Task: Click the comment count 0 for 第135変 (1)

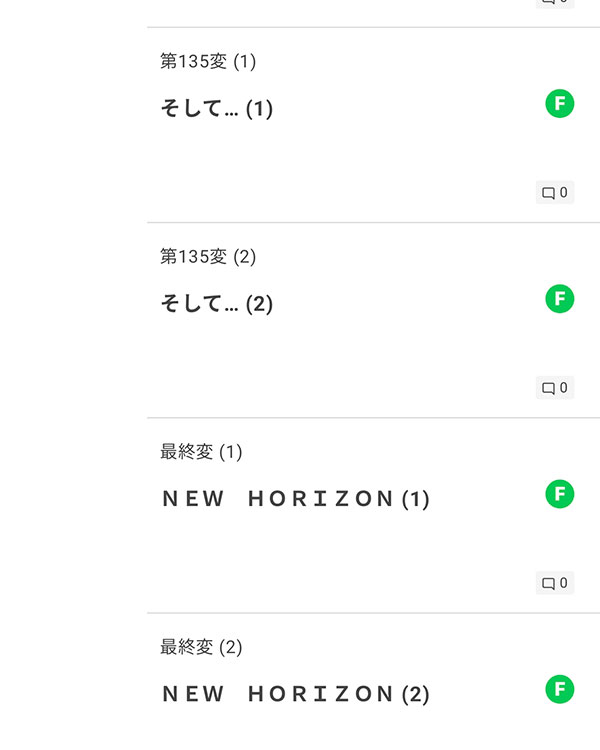Action: 564,193
